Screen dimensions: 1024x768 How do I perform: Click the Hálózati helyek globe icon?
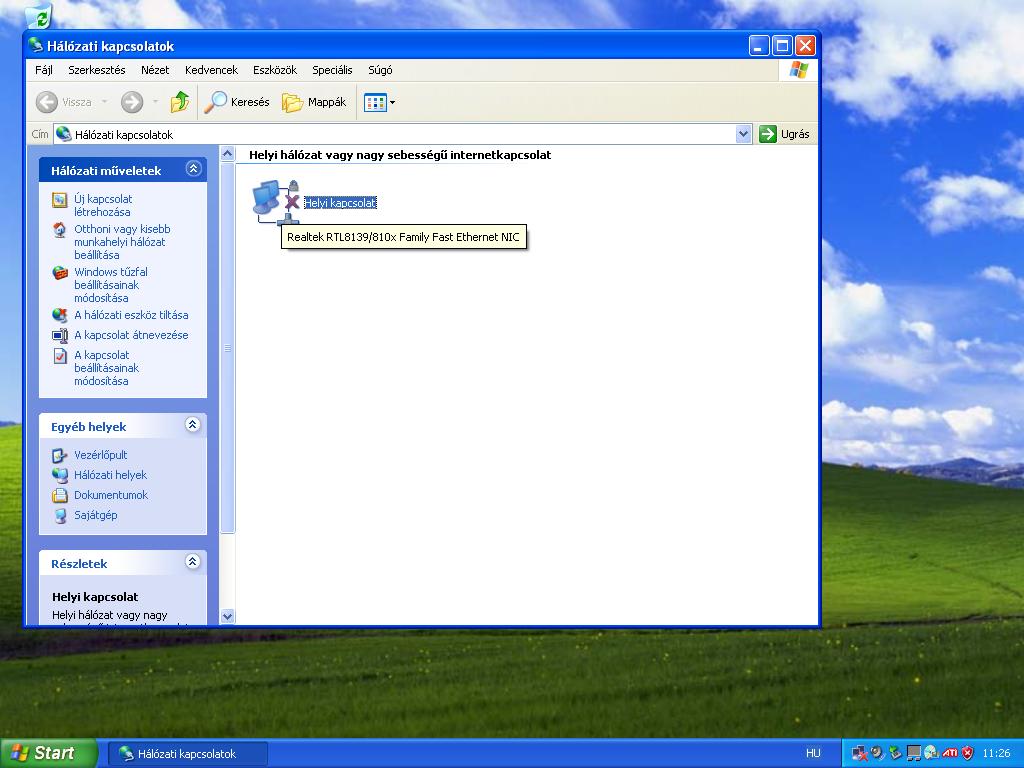(x=59, y=475)
